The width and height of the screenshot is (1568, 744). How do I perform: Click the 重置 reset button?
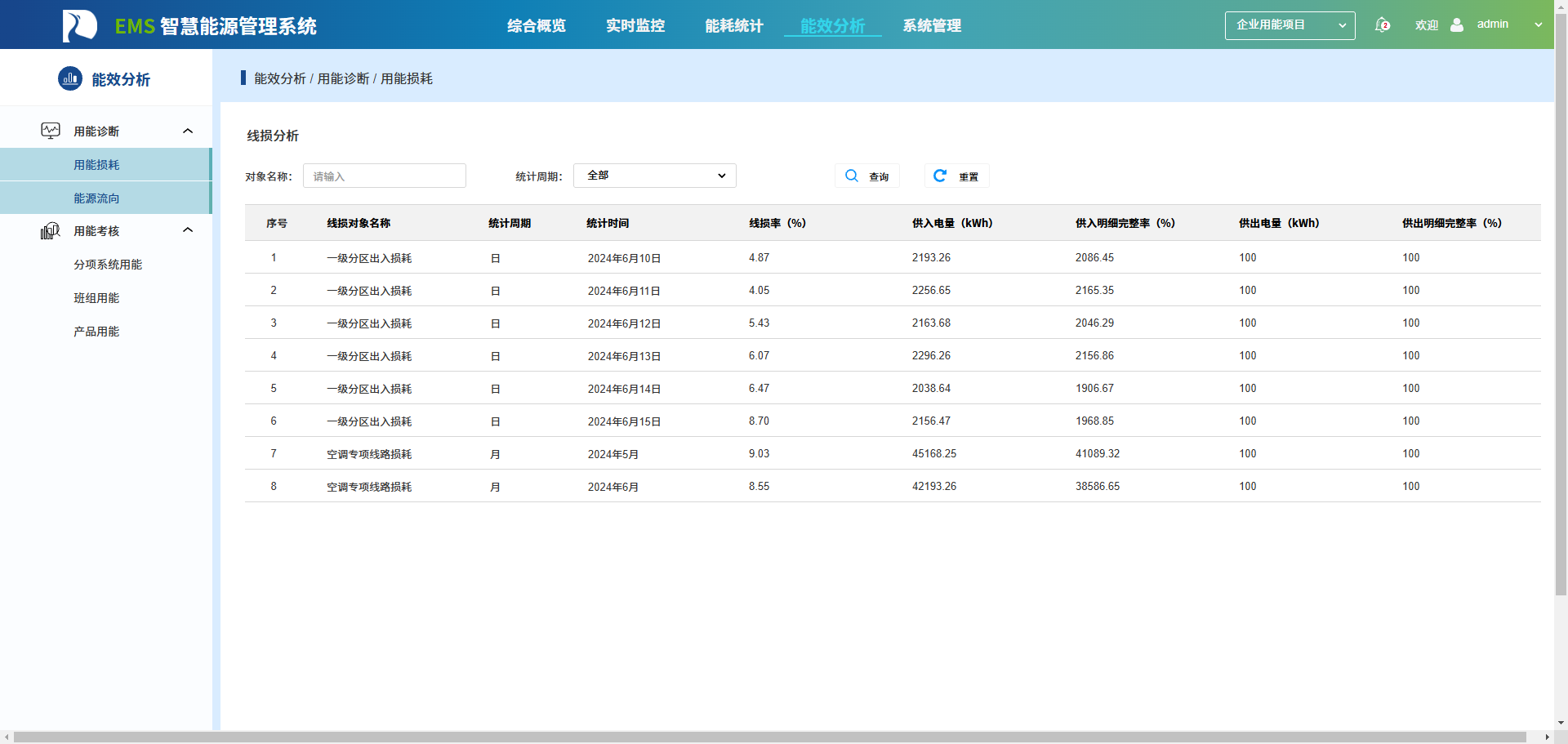coord(957,176)
